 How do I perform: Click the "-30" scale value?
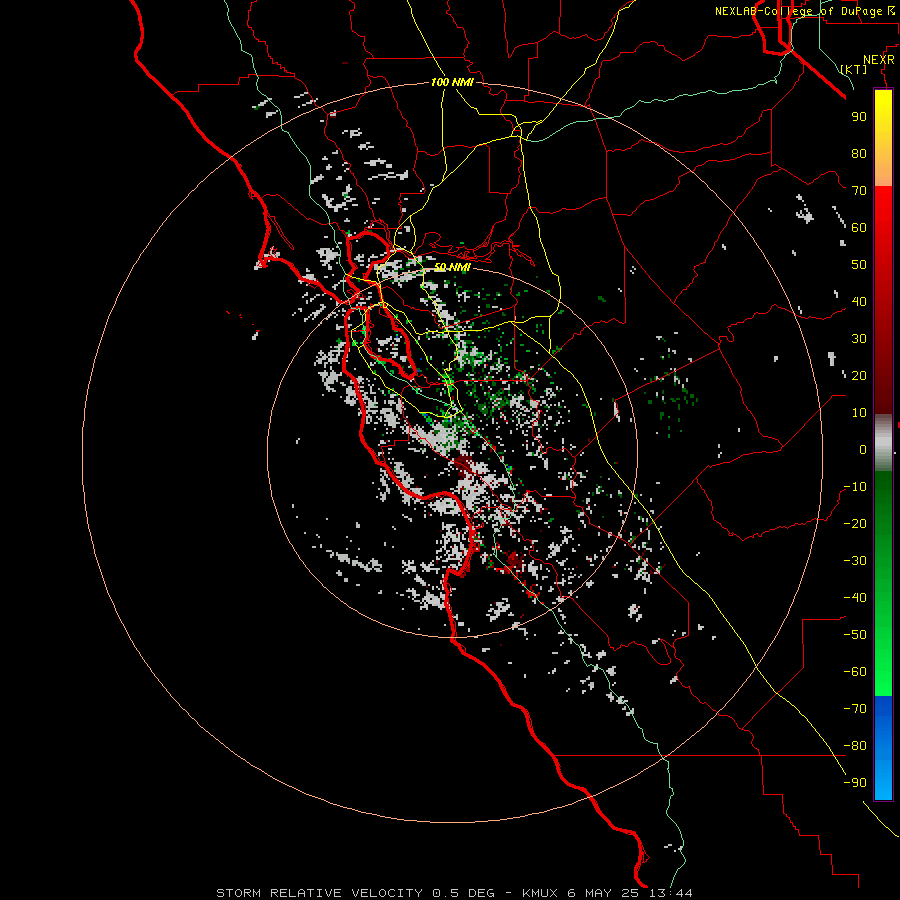pyautogui.click(x=855, y=561)
